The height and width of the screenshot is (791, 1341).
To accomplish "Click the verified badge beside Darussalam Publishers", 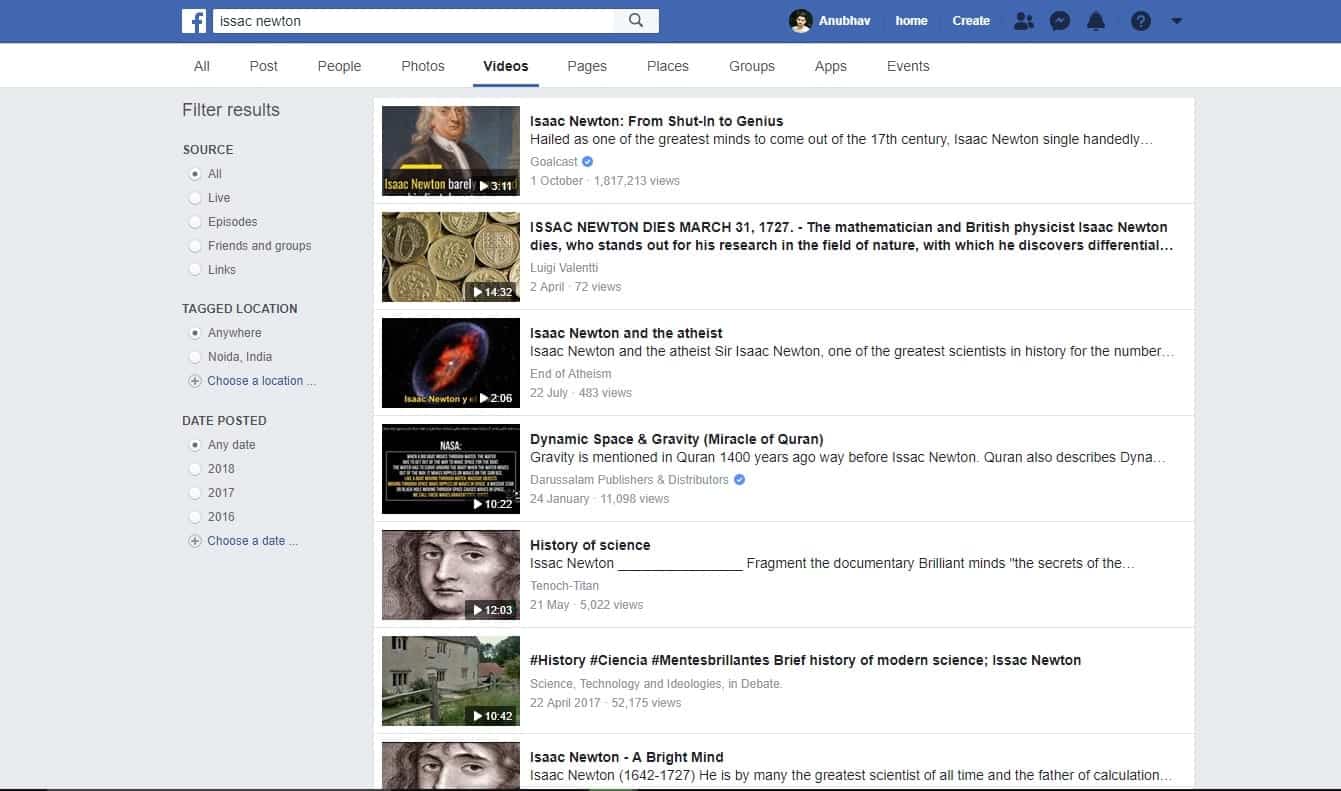I will click(738, 479).
